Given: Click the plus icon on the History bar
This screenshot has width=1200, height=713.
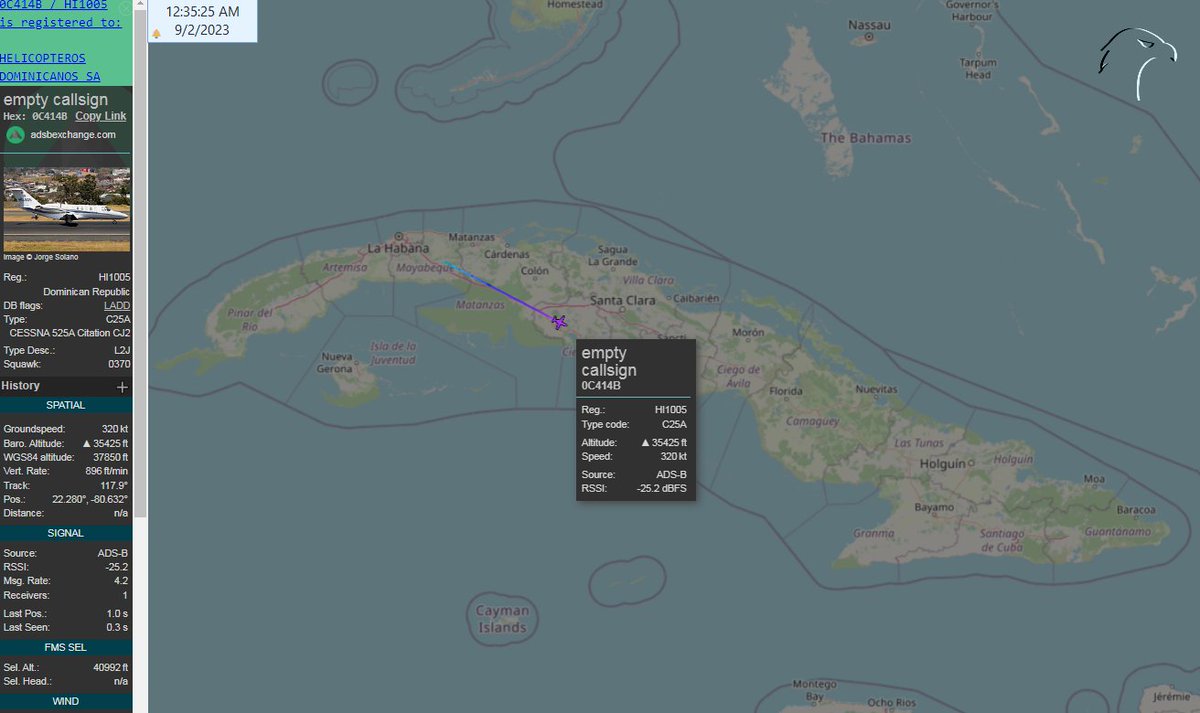Looking at the screenshot, I should 121,386.
